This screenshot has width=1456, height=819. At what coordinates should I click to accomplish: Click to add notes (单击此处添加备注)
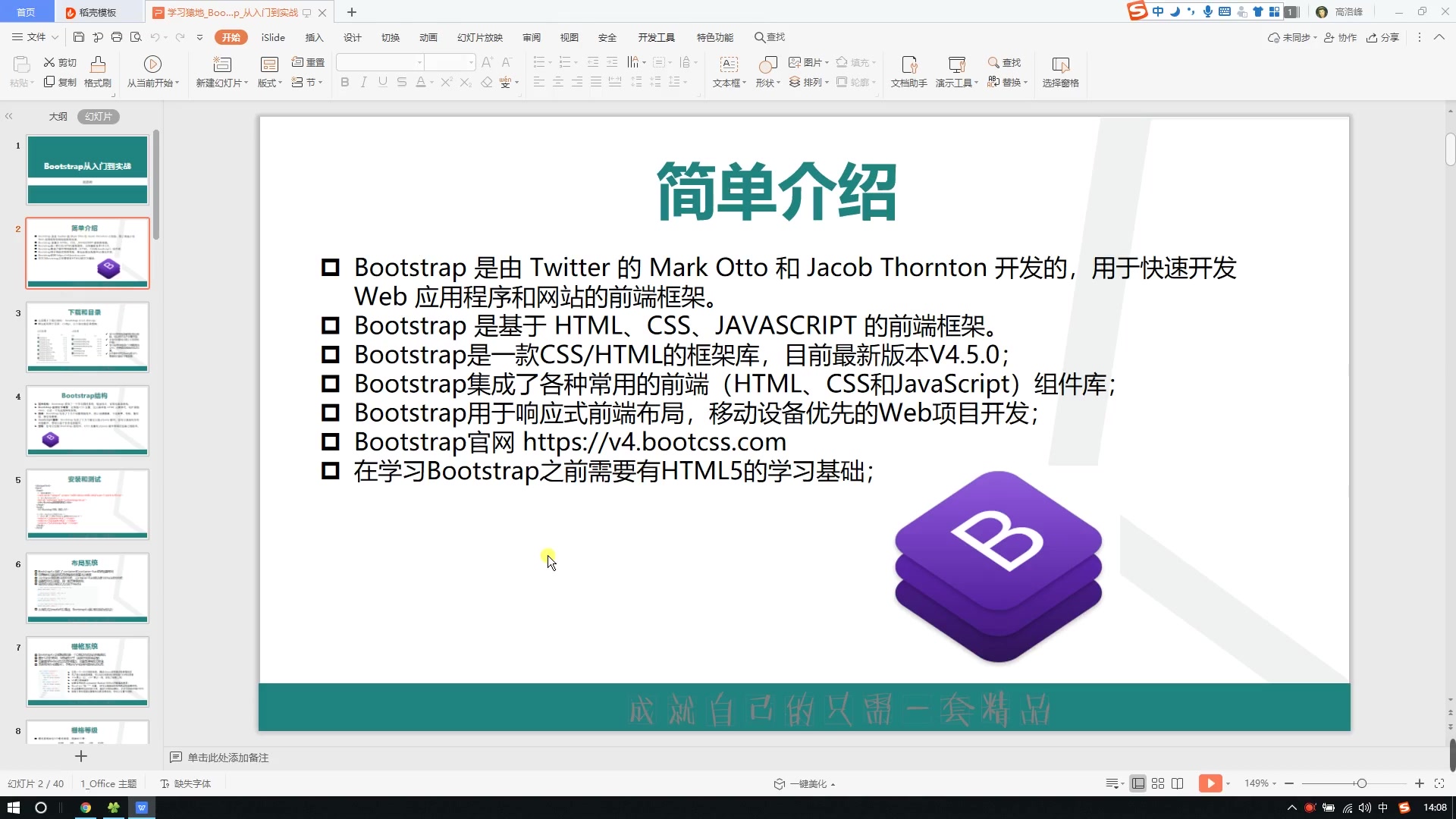click(227, 757)
